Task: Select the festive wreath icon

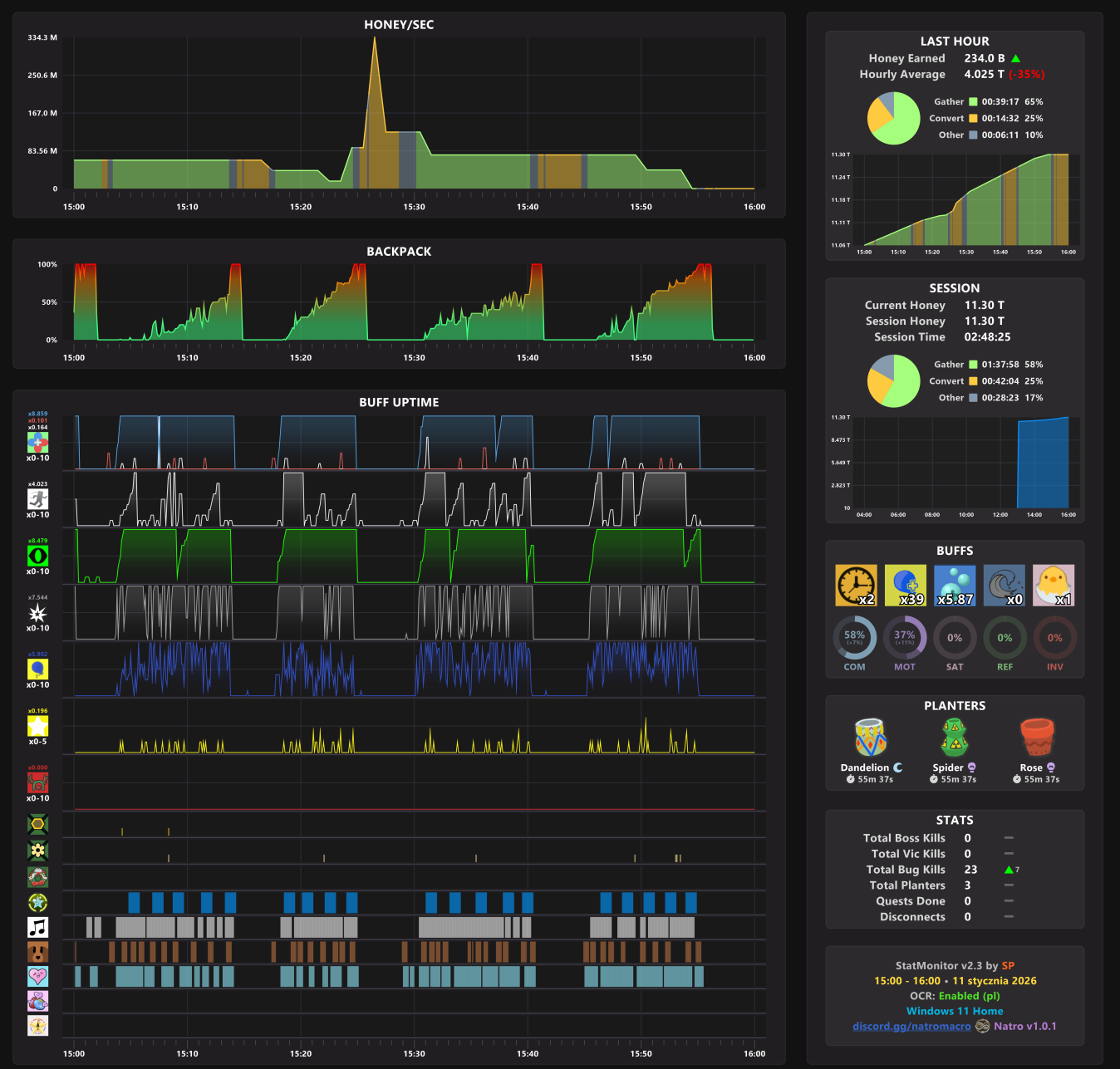Action: click(37, 876)
